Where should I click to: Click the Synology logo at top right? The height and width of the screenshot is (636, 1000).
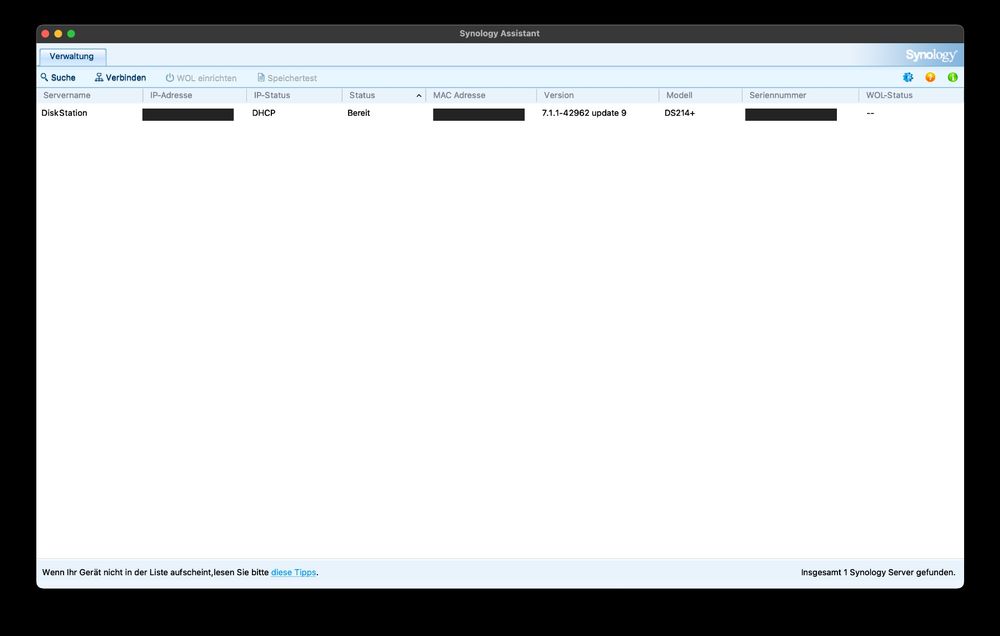point(930,55)
